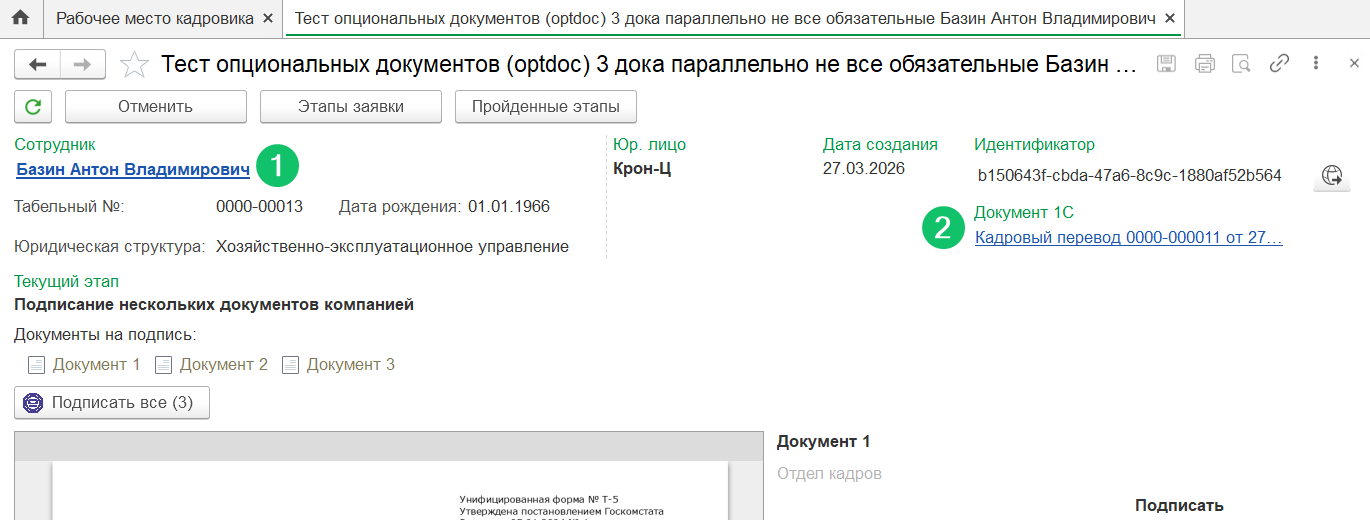Open Этапы заявки
Image resolution: width=1370 pixels, height=520 pixels.
tap(350, 106)
